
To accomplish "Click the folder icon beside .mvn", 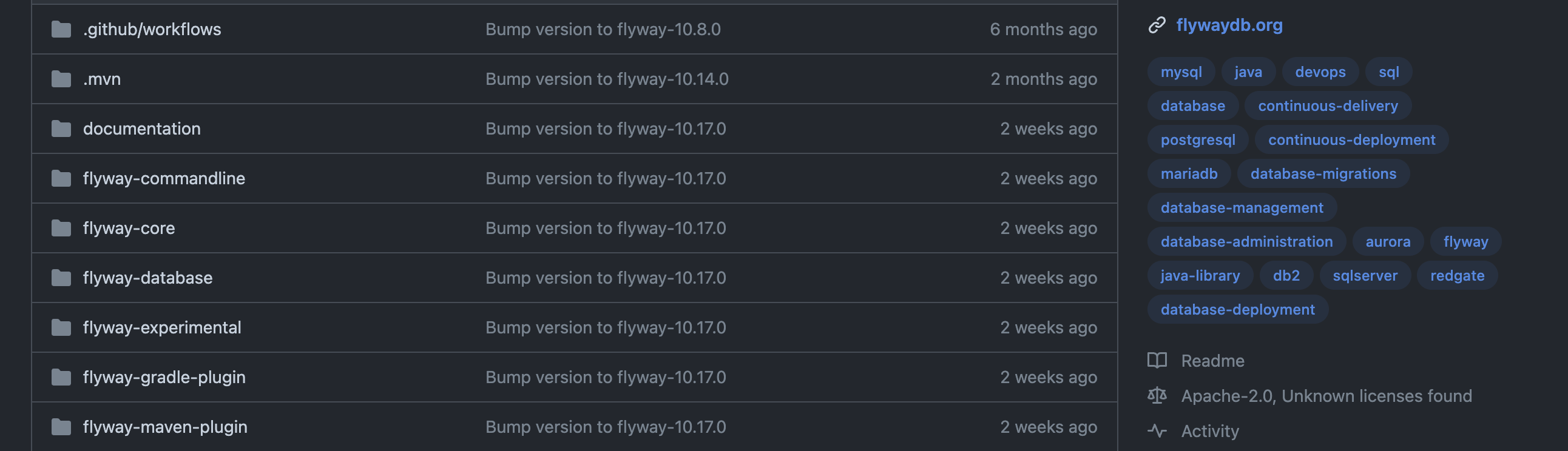I will pyautogui.click(x=61, y=79).
